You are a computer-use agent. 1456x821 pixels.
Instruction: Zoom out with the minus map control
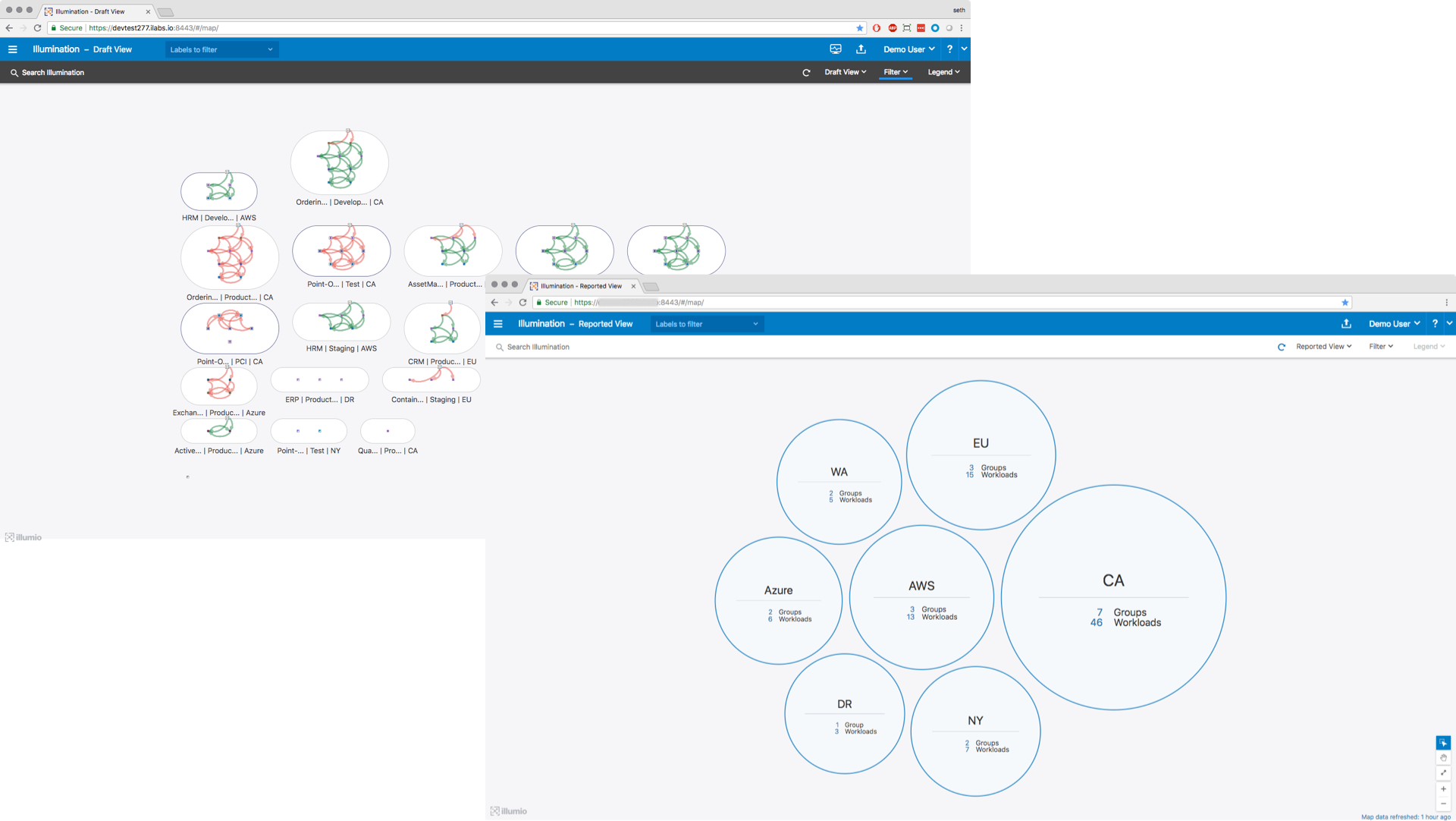pyautogui.click(x=1443, y=804)
